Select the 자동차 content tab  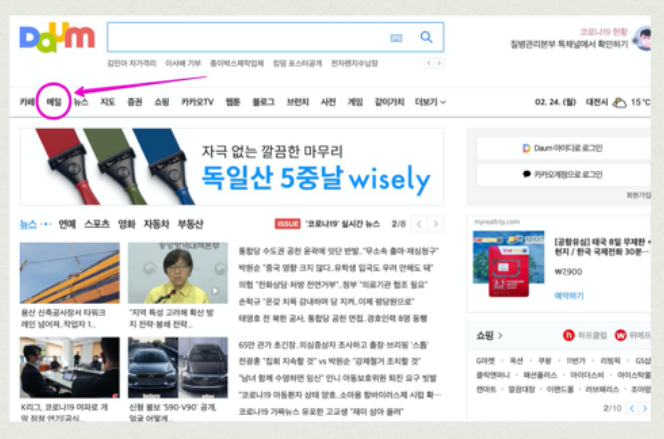pyautogui.click(x=156, y=224)
